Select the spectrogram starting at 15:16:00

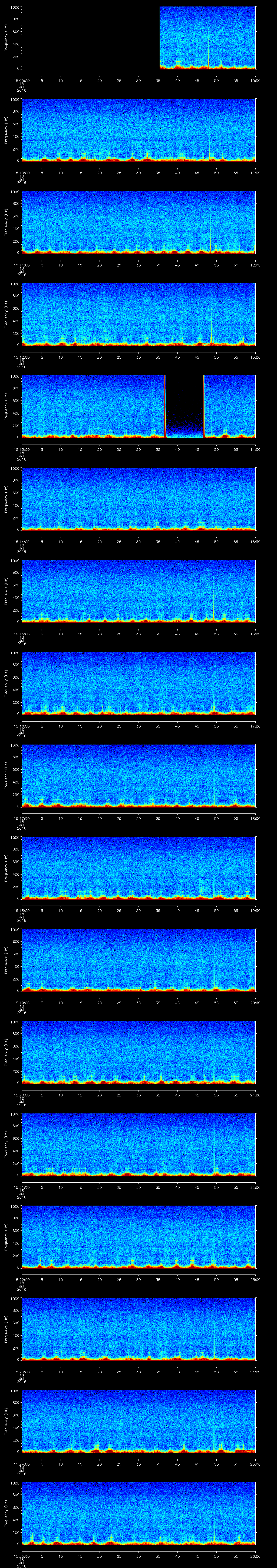(138, 683)
